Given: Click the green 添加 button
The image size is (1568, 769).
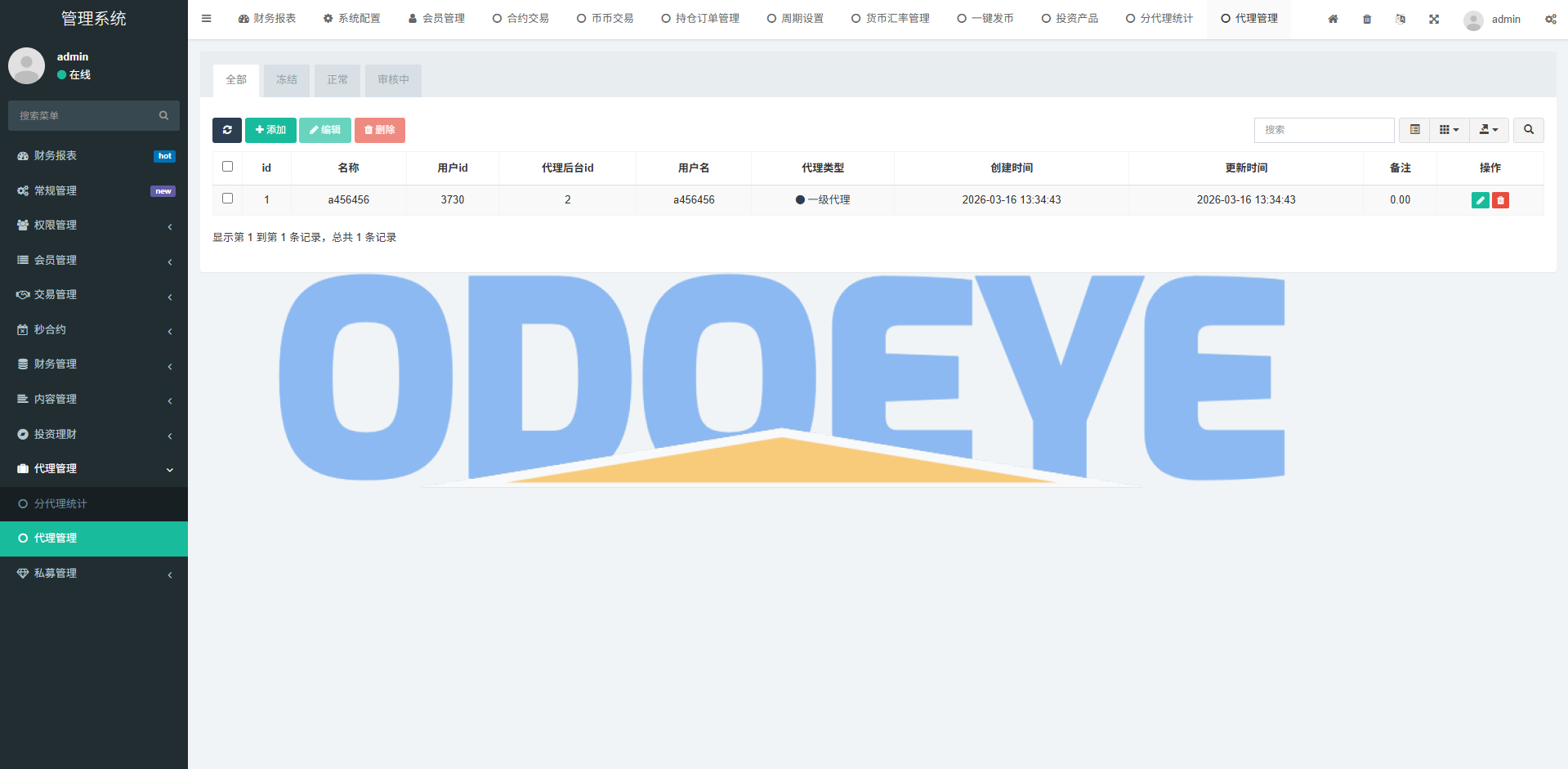Looking at the screenshot, I should pos(270,130).
